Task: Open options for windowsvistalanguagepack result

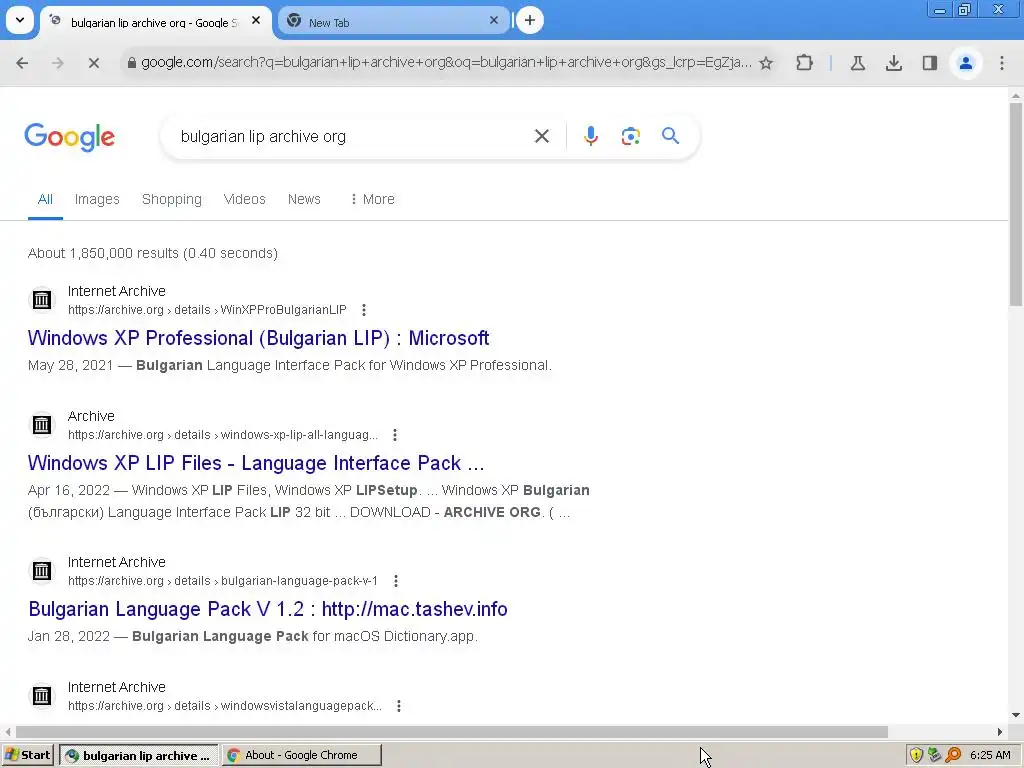Action: (398, 706)
